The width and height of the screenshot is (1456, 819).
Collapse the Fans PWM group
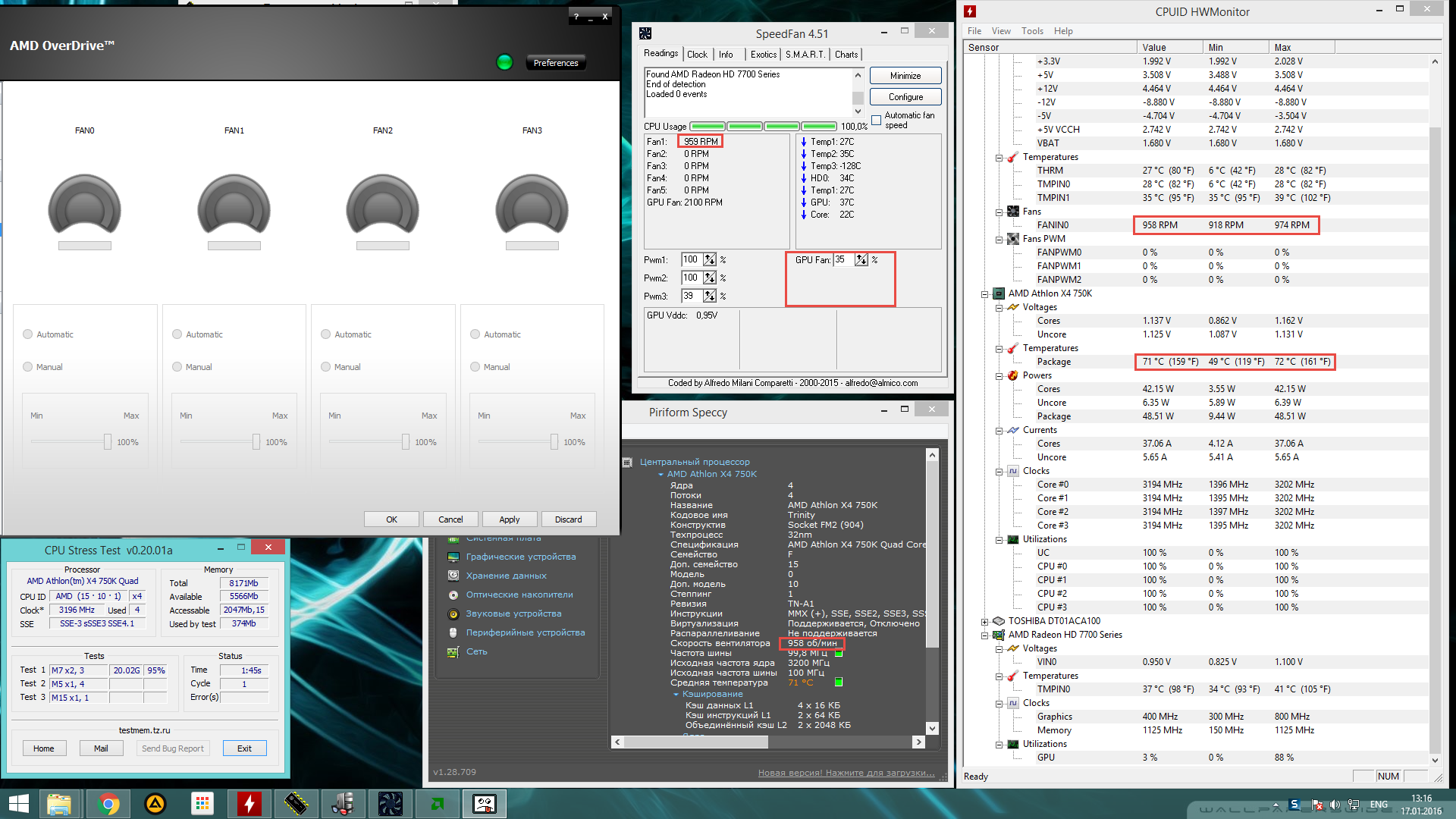[x=999, y=240]
